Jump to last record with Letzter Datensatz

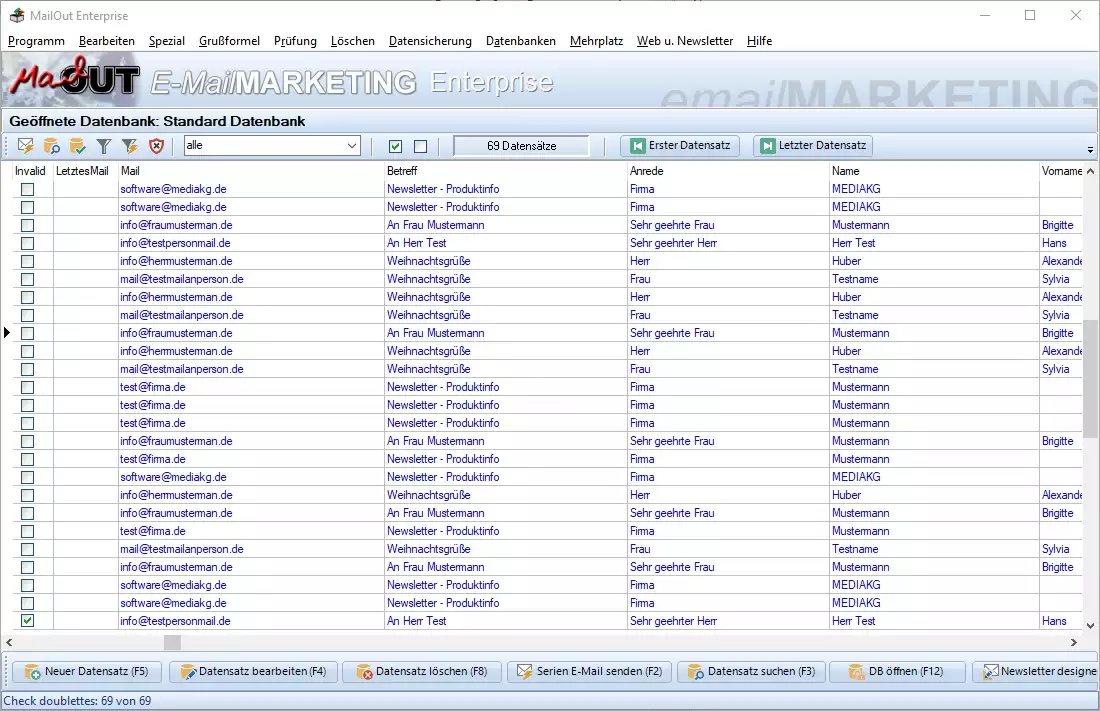[x=812, y=146]
